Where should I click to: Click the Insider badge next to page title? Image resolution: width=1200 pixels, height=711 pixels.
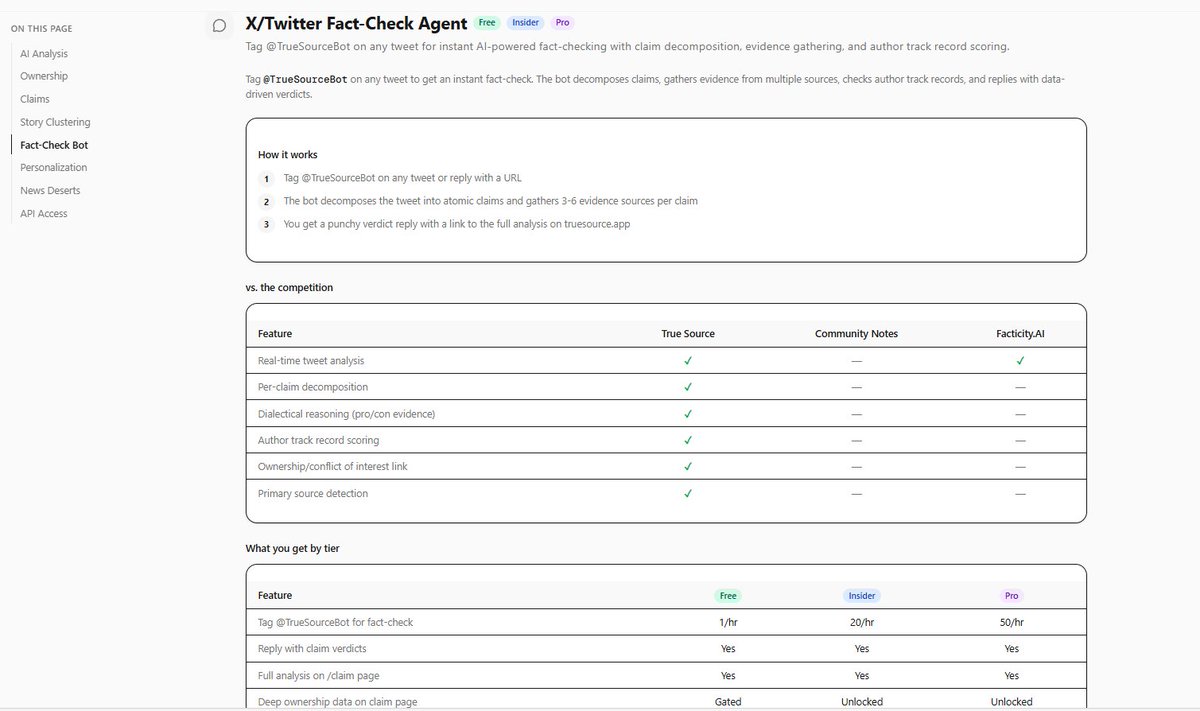point(525,22)
